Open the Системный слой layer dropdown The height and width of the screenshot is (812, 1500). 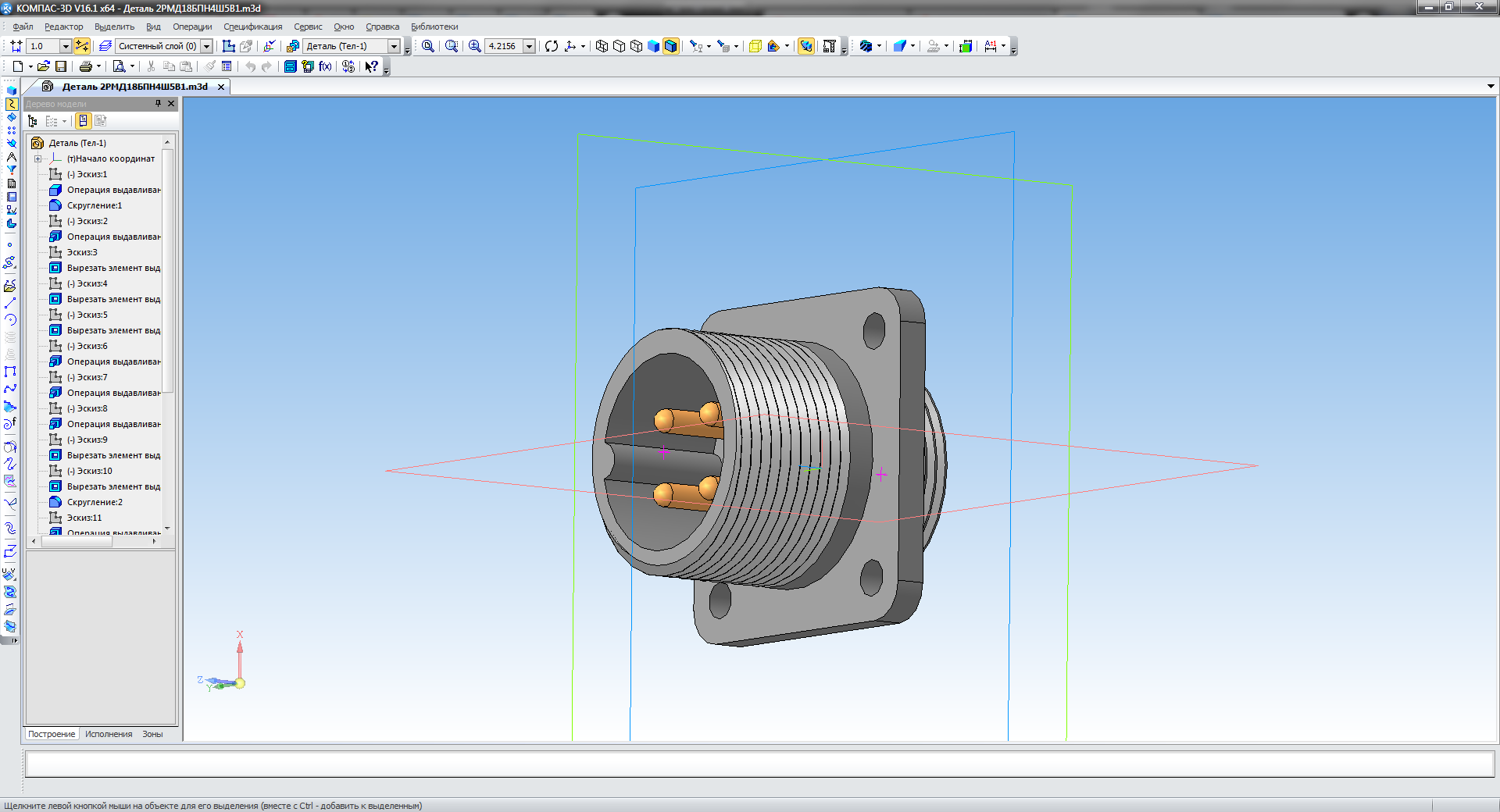point(206,46)
